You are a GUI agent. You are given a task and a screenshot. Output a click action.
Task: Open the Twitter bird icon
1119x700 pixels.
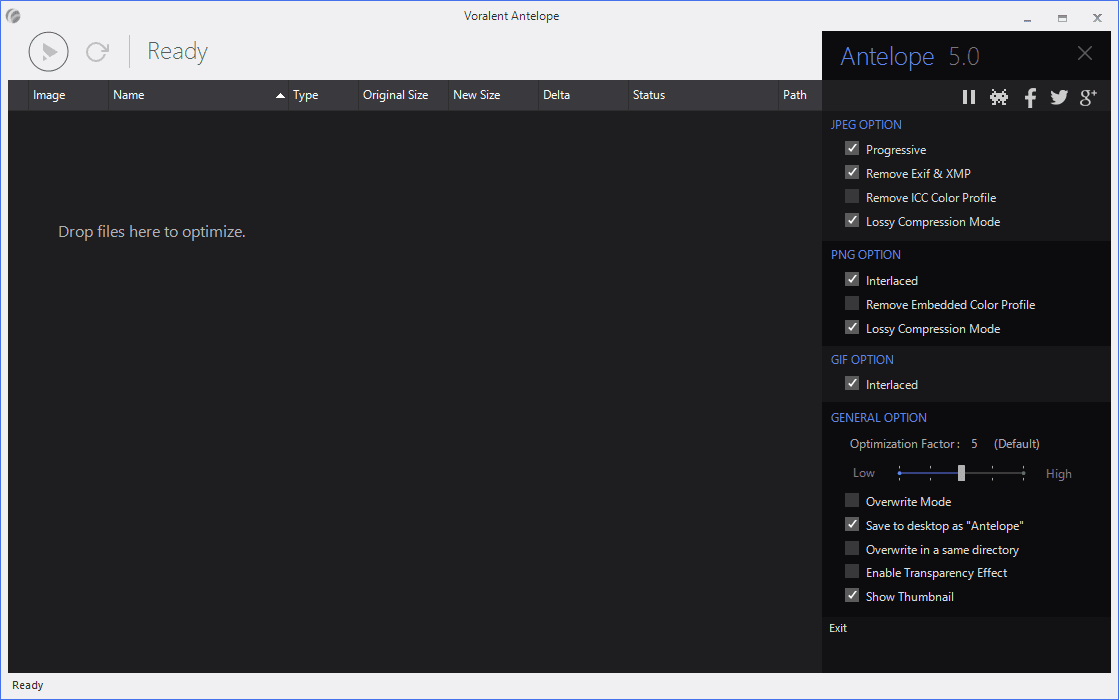click(1059, 97)
